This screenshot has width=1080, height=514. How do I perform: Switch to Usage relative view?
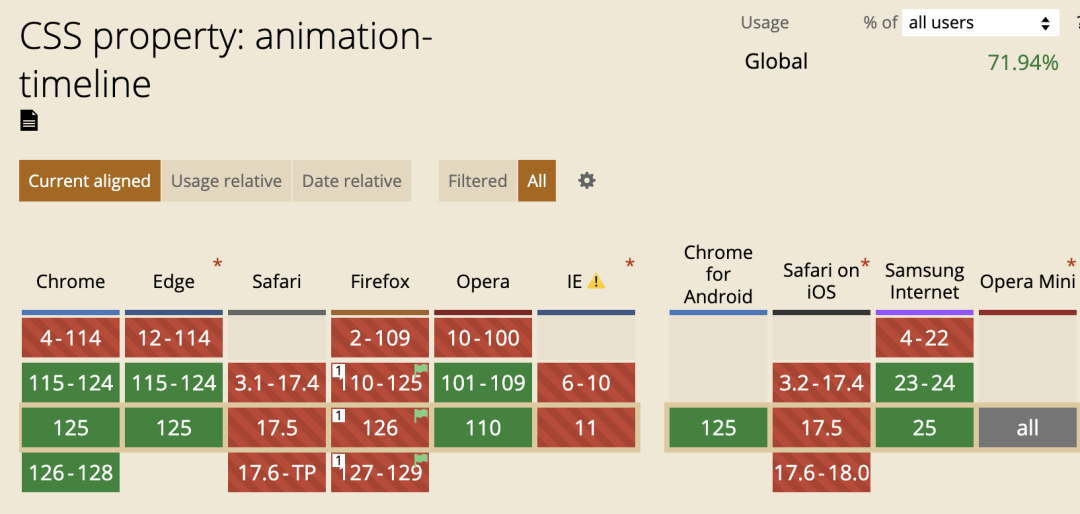(x=227, y=181)
